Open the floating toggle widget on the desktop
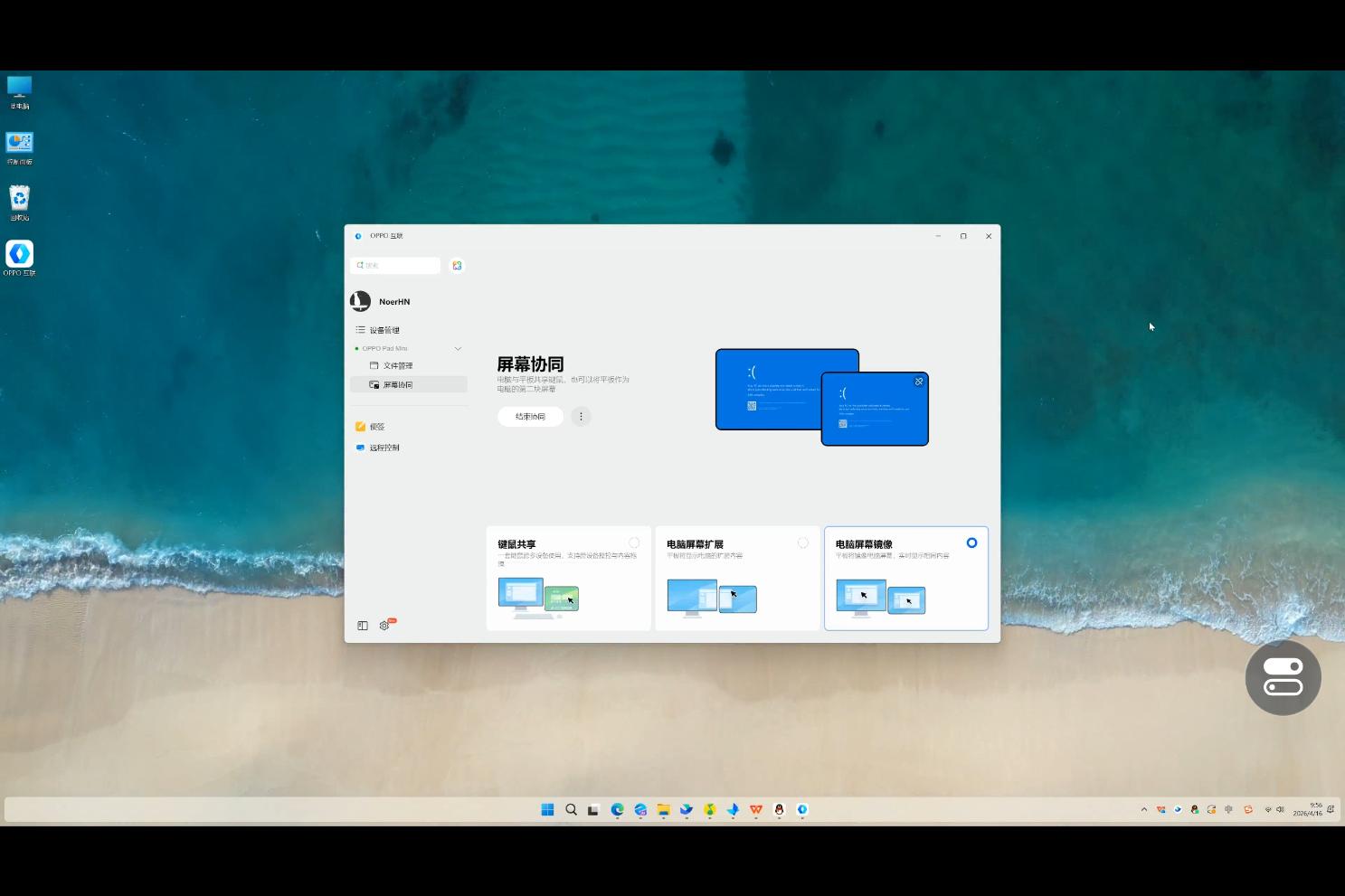Viewport: 1345px width, 896px height. pos(1283,677)
